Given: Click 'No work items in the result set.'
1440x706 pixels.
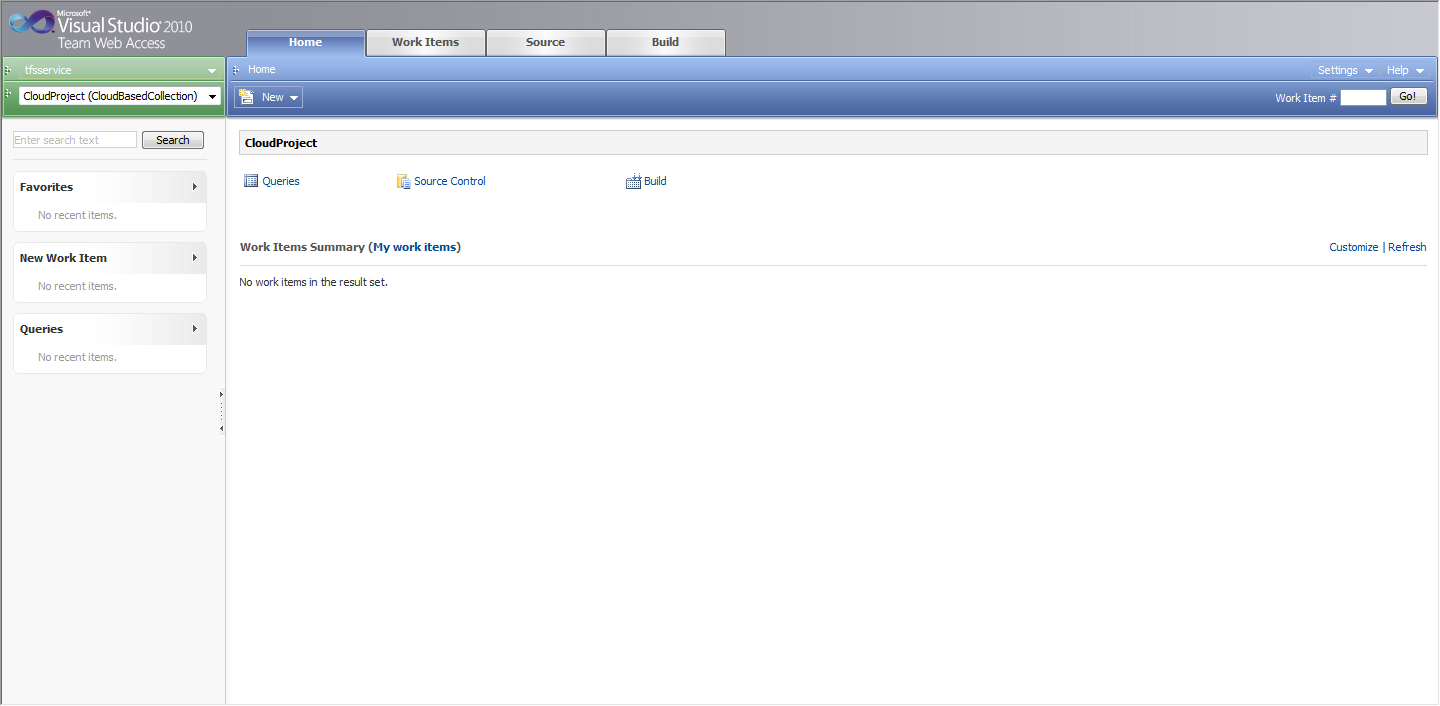Looking at the screenshot, I should pyautogui.click(x=313, y=282).
